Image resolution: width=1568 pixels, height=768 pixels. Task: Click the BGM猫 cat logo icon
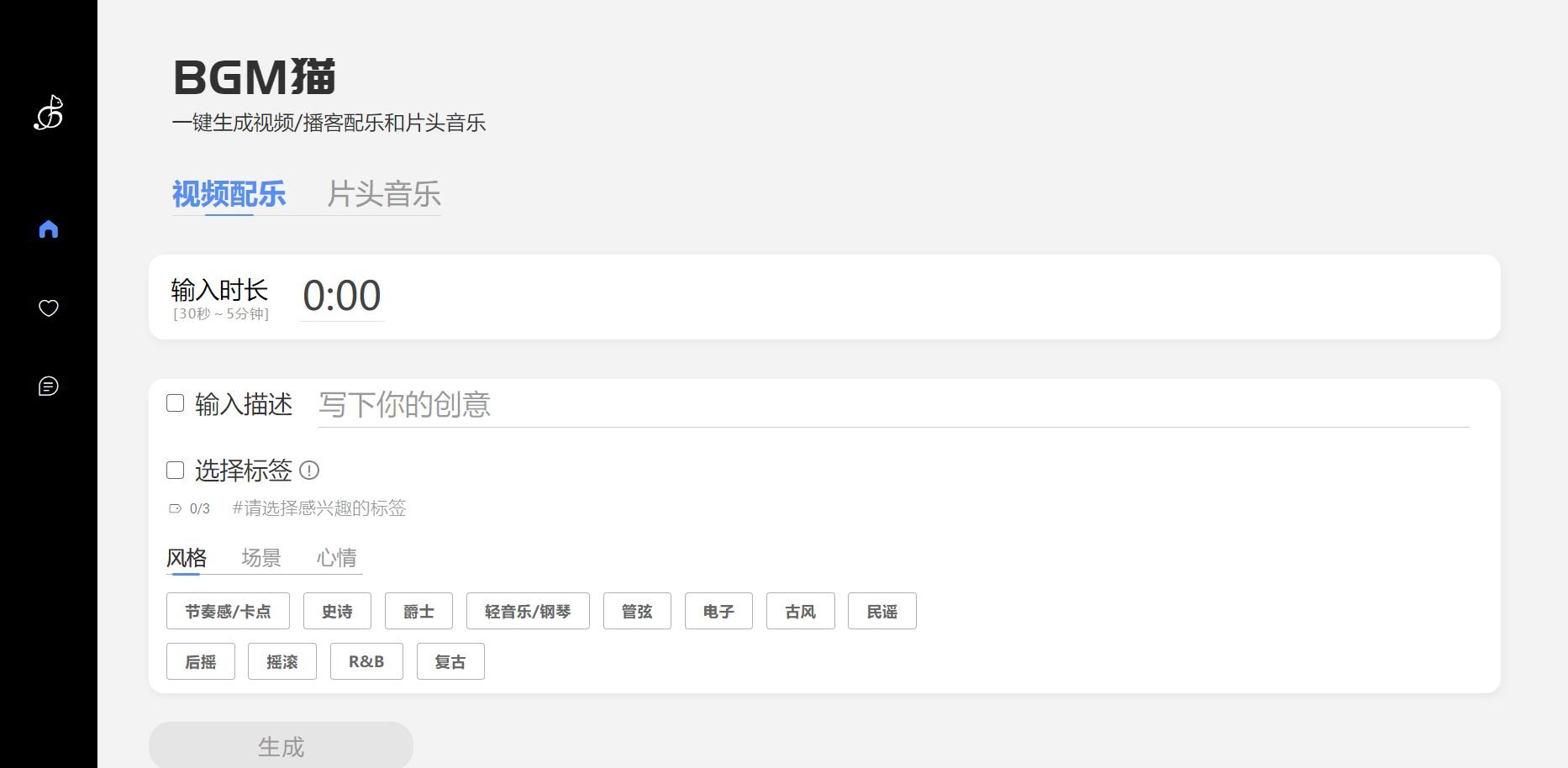click(48, 113)
